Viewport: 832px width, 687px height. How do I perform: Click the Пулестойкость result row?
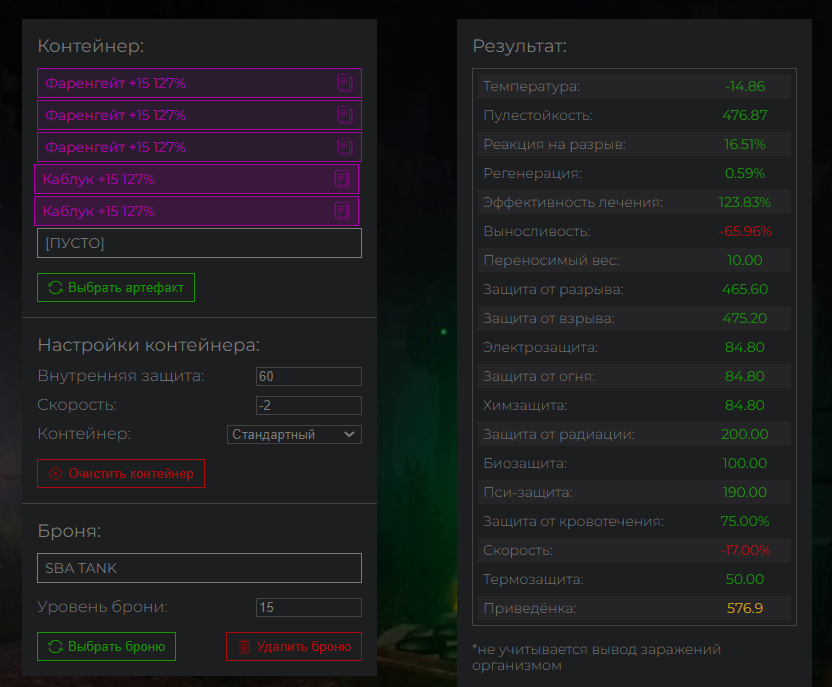(635, 115)
